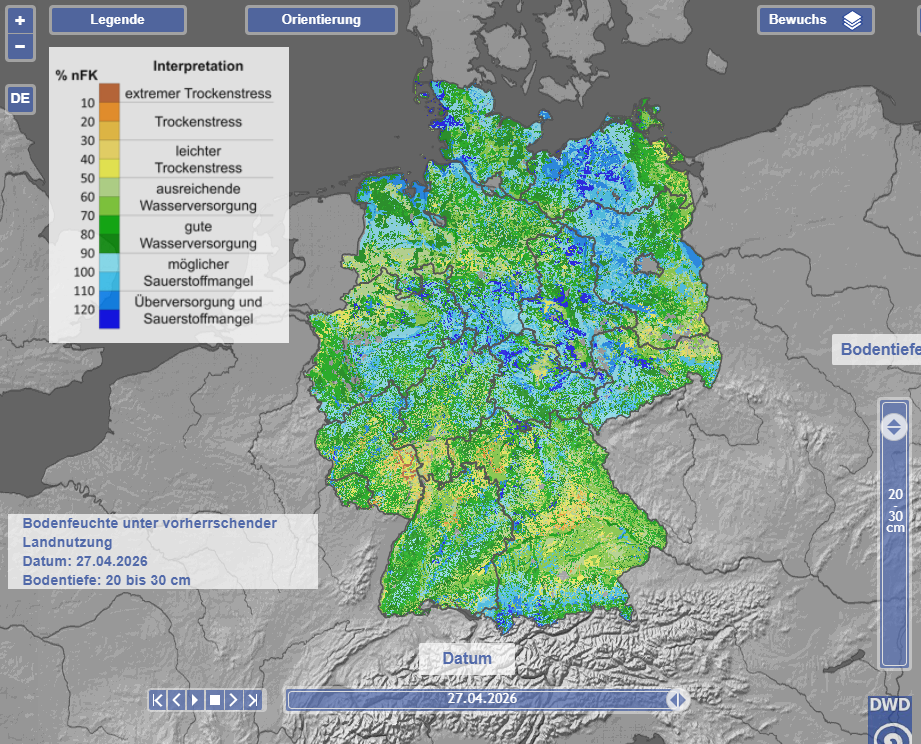The width and height of the screenshot is (921, 744).
Task: Click the Datum slider handle
Action: point(677,700)
